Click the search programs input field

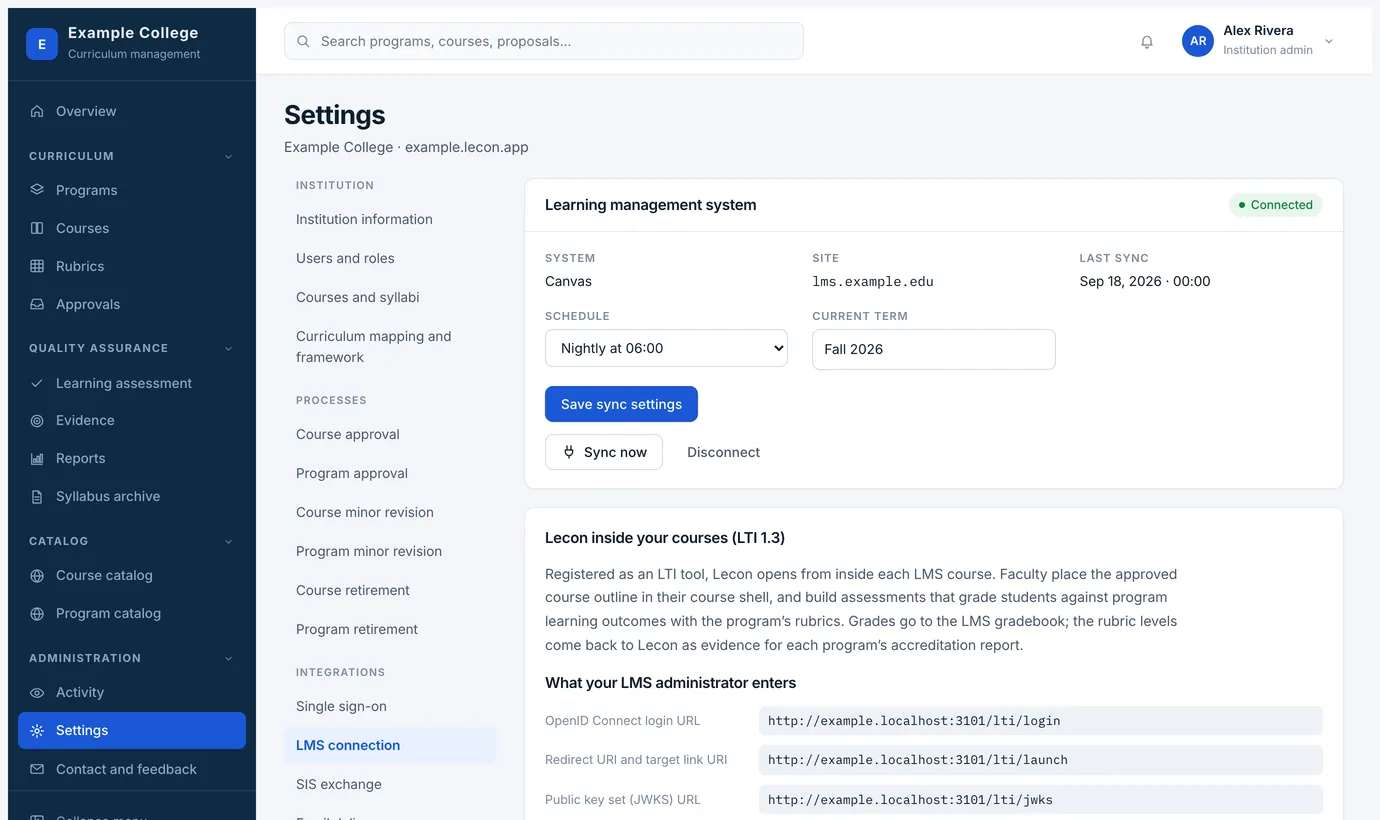544,41
